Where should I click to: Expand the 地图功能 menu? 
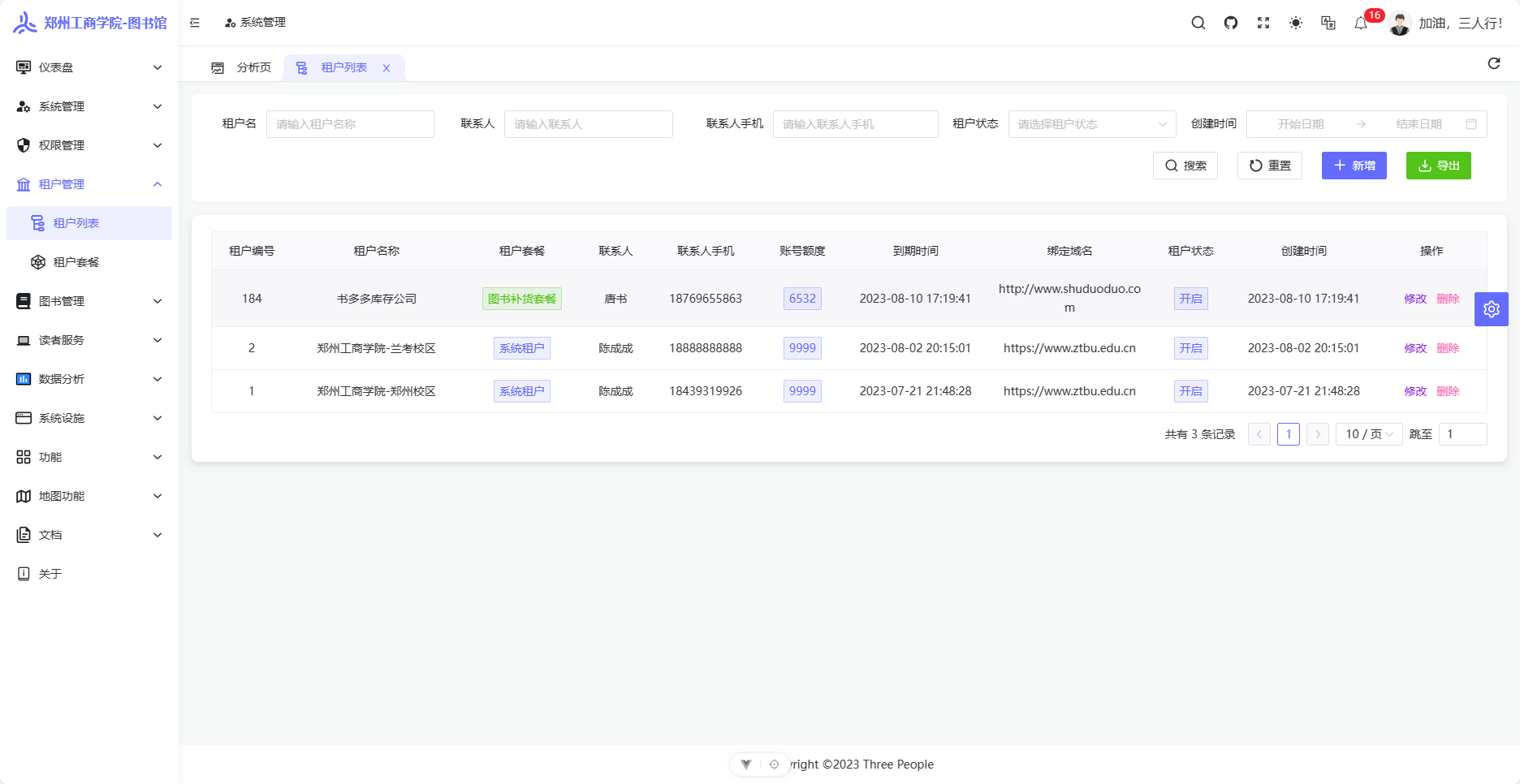tap(89, 496)
